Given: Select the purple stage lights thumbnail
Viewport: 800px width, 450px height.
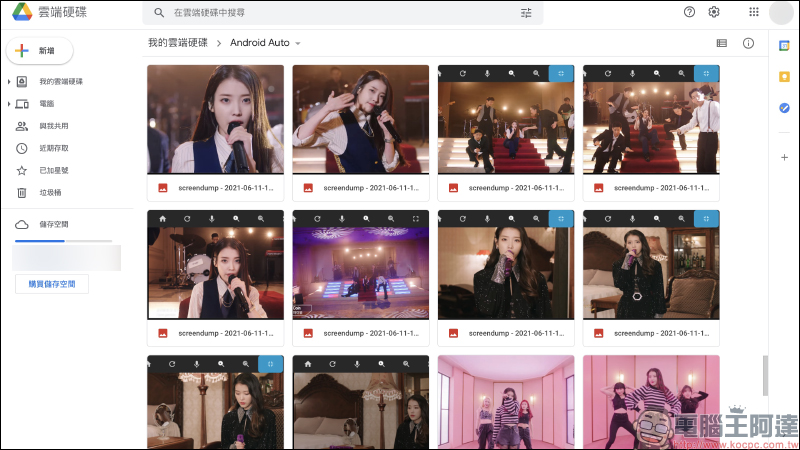Looking at the screenshot, I should pos(361,265).
